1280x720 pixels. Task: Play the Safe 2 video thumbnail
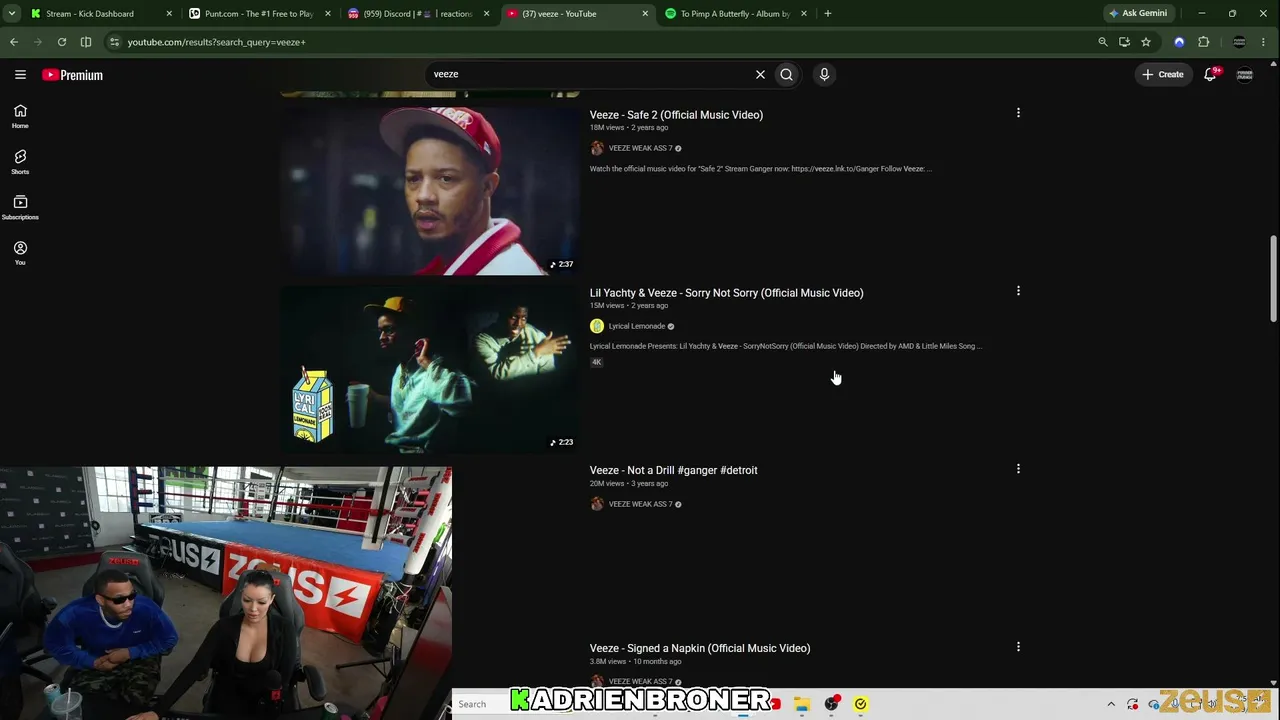(x=430, y=190)
